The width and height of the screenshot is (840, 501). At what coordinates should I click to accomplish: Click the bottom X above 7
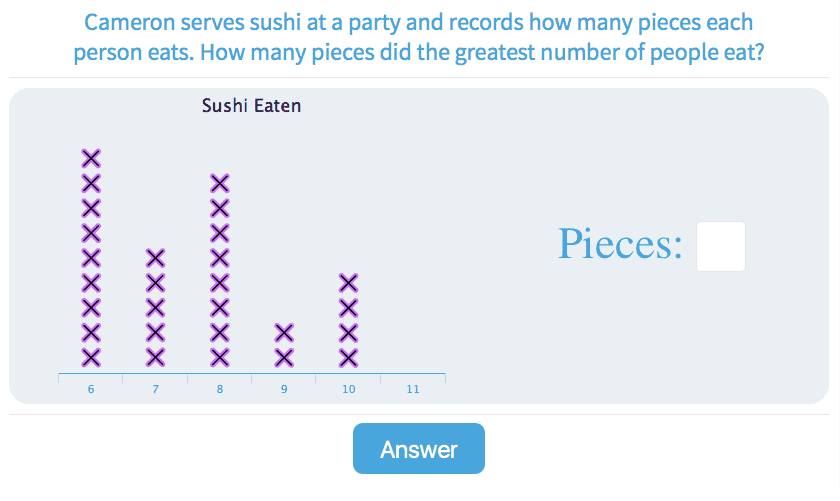coord(155,357)
